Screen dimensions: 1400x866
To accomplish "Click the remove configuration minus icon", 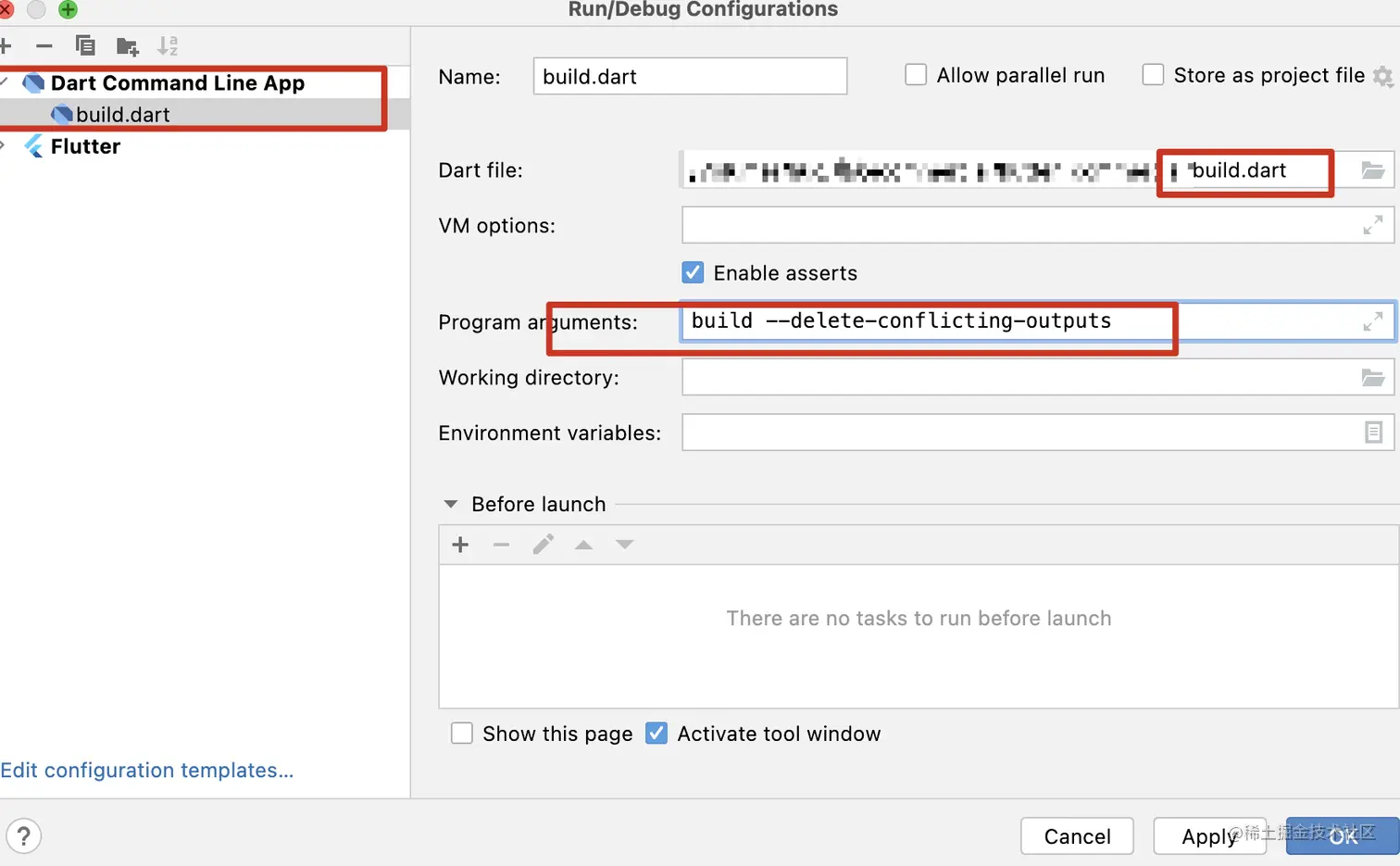I will click(x=44, y=45).
